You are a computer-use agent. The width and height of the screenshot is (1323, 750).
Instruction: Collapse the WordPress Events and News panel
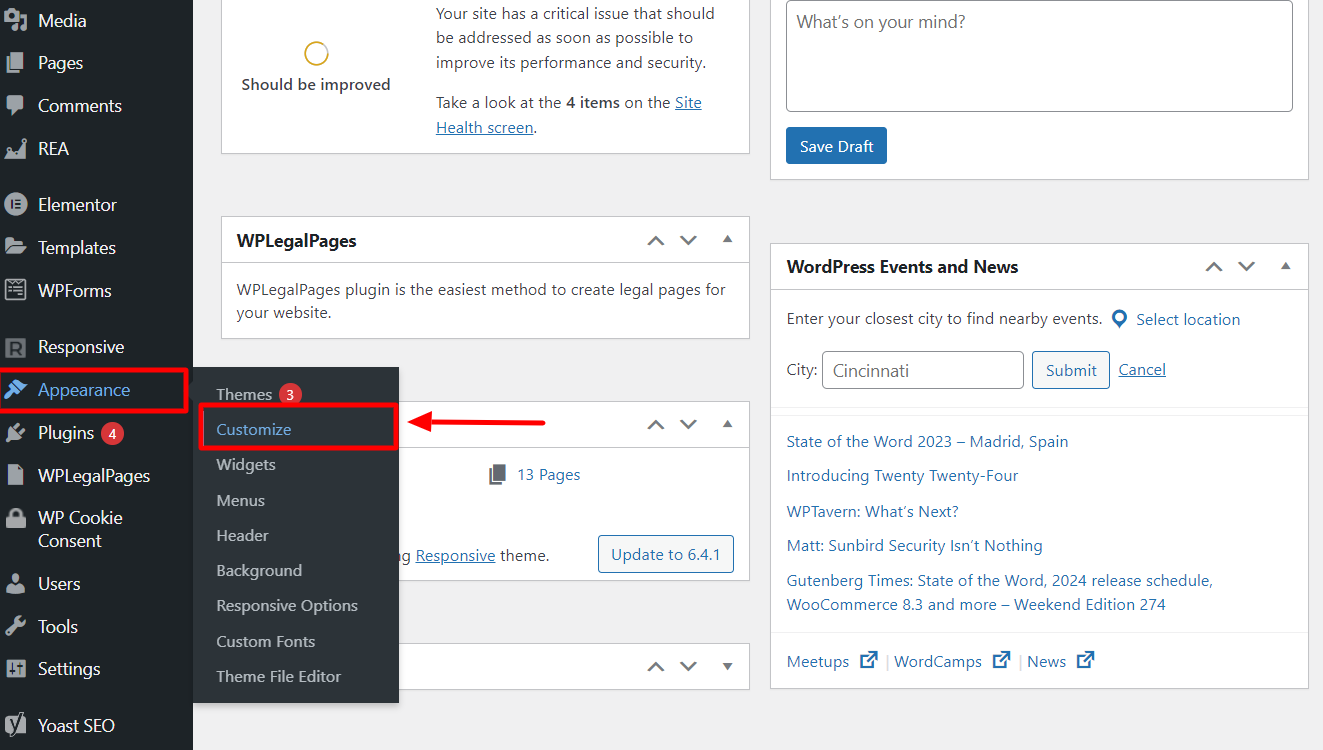(1285, 266)
